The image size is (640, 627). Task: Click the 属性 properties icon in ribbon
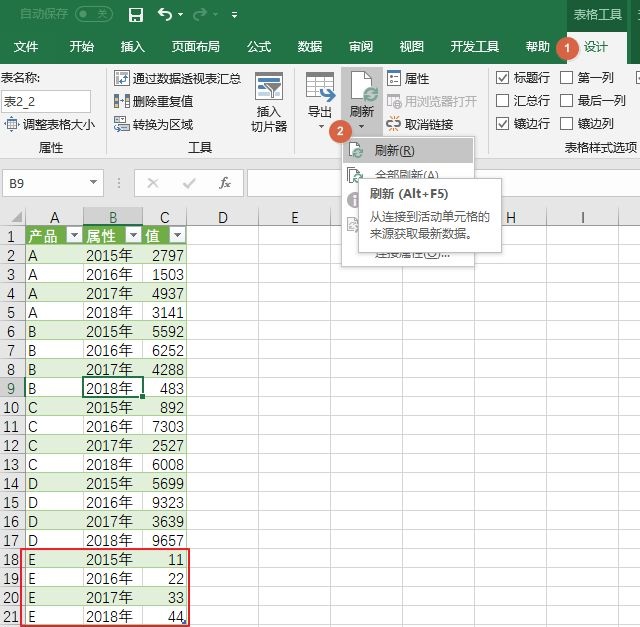tap(393, 78)
